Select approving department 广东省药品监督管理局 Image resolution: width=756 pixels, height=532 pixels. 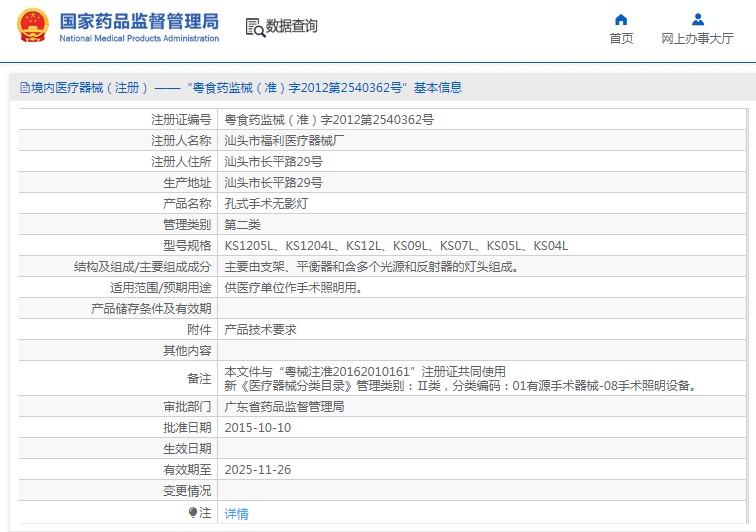pos(284,407)
